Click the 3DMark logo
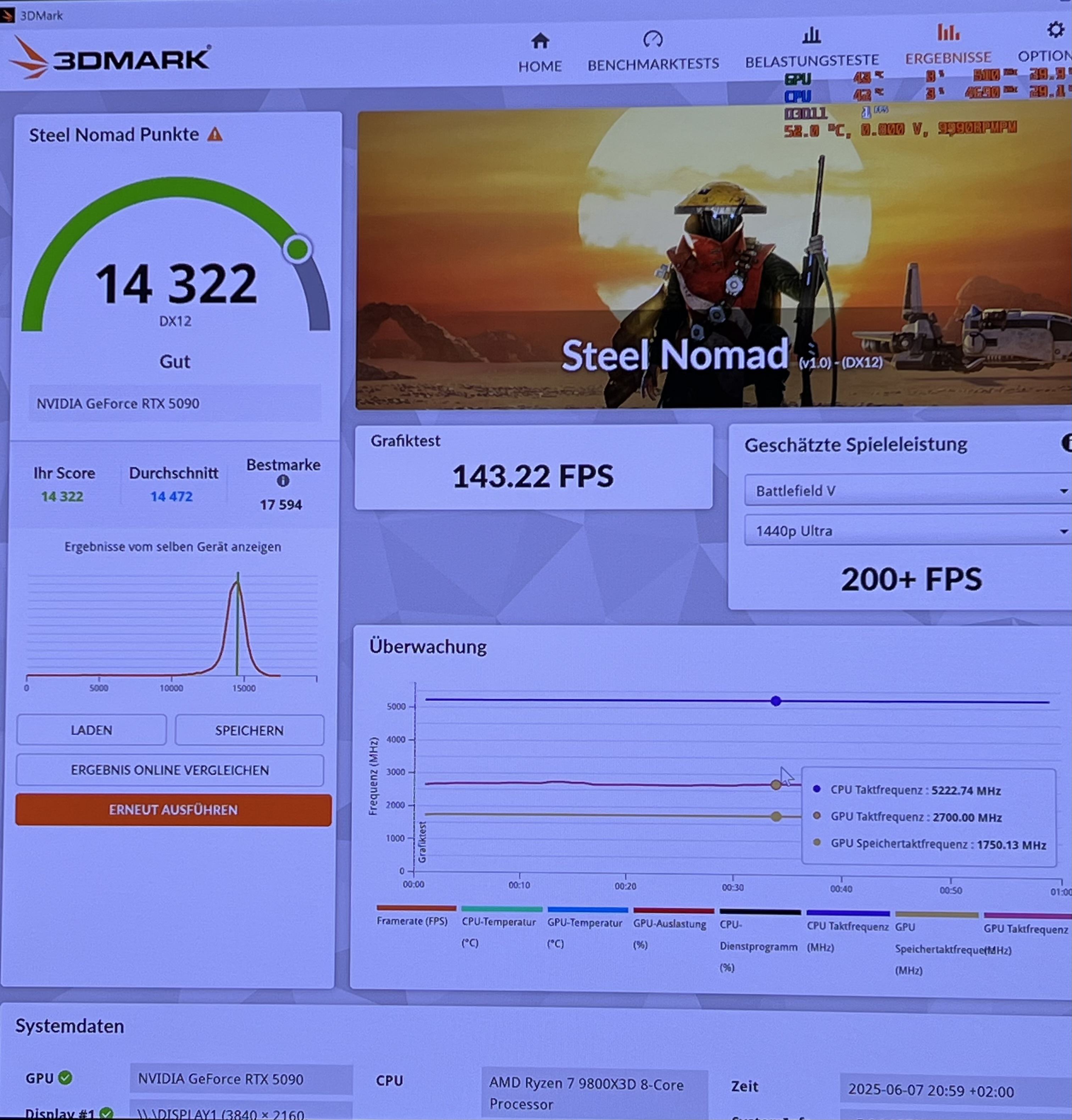The image size is (1072, 1120). [110, 58]
